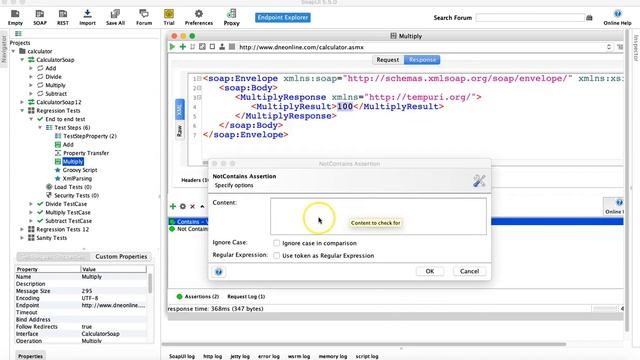Click the help icon in NotContains dialog

pos(218,272)
